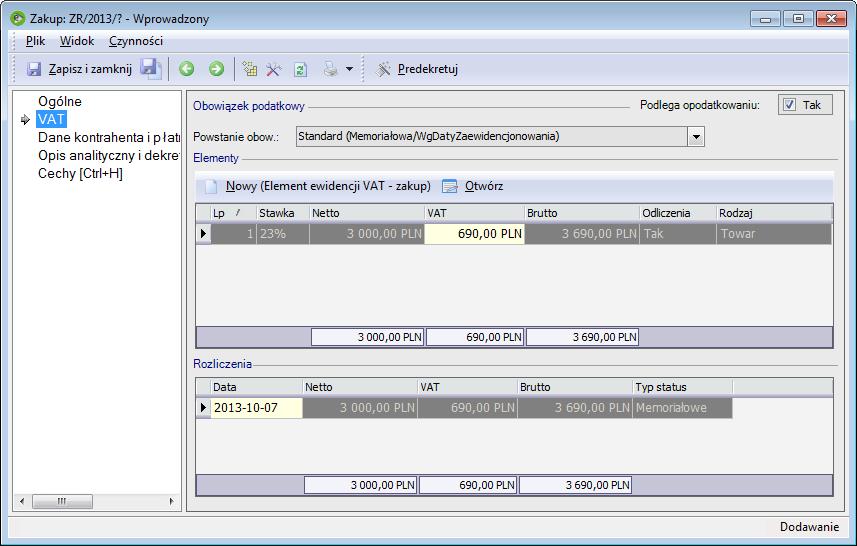This screenshot has width=857, height=546.
Task: Click the window title application icon
Action: coord(18,19)
